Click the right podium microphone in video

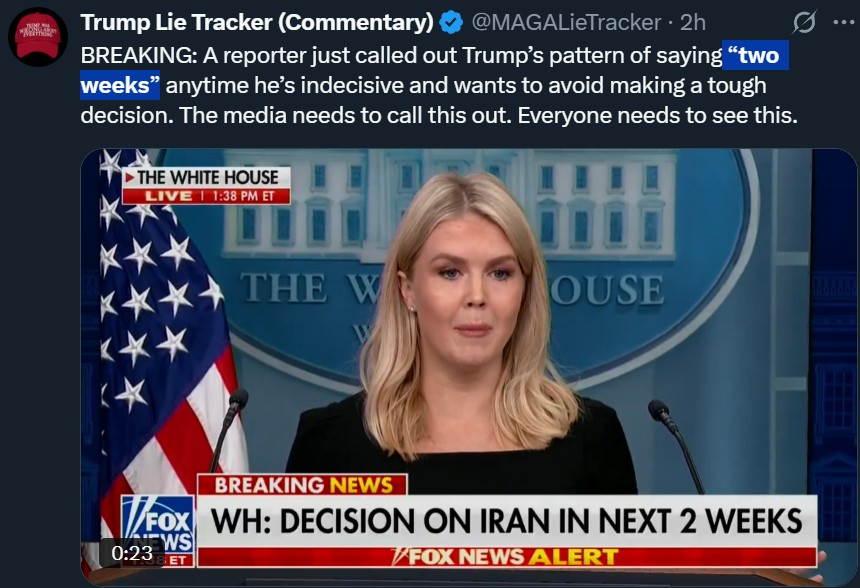coord(676,446)
